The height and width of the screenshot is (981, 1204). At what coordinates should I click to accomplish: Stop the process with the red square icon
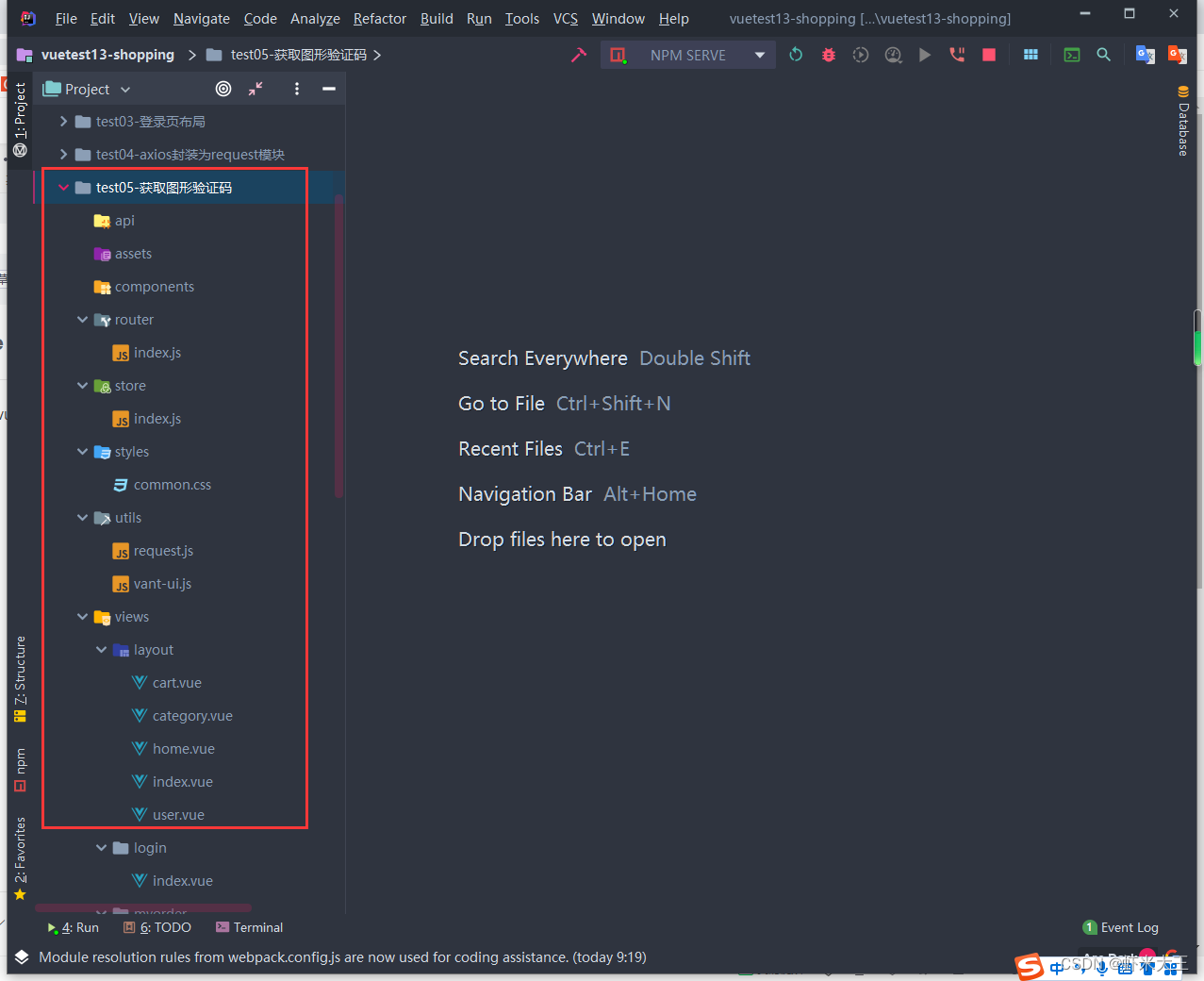tap(988, 55)
